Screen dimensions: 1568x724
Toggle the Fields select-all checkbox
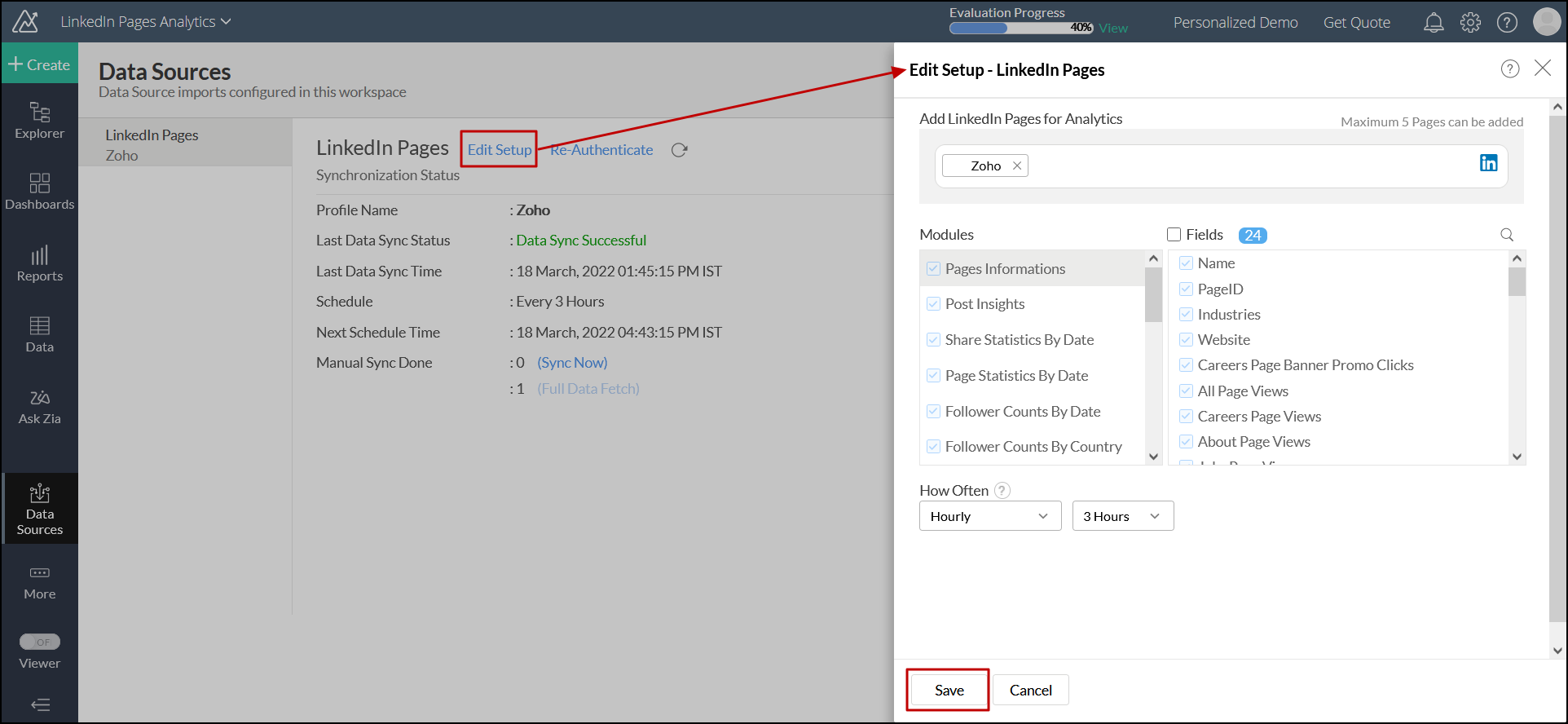[1174, 235]
